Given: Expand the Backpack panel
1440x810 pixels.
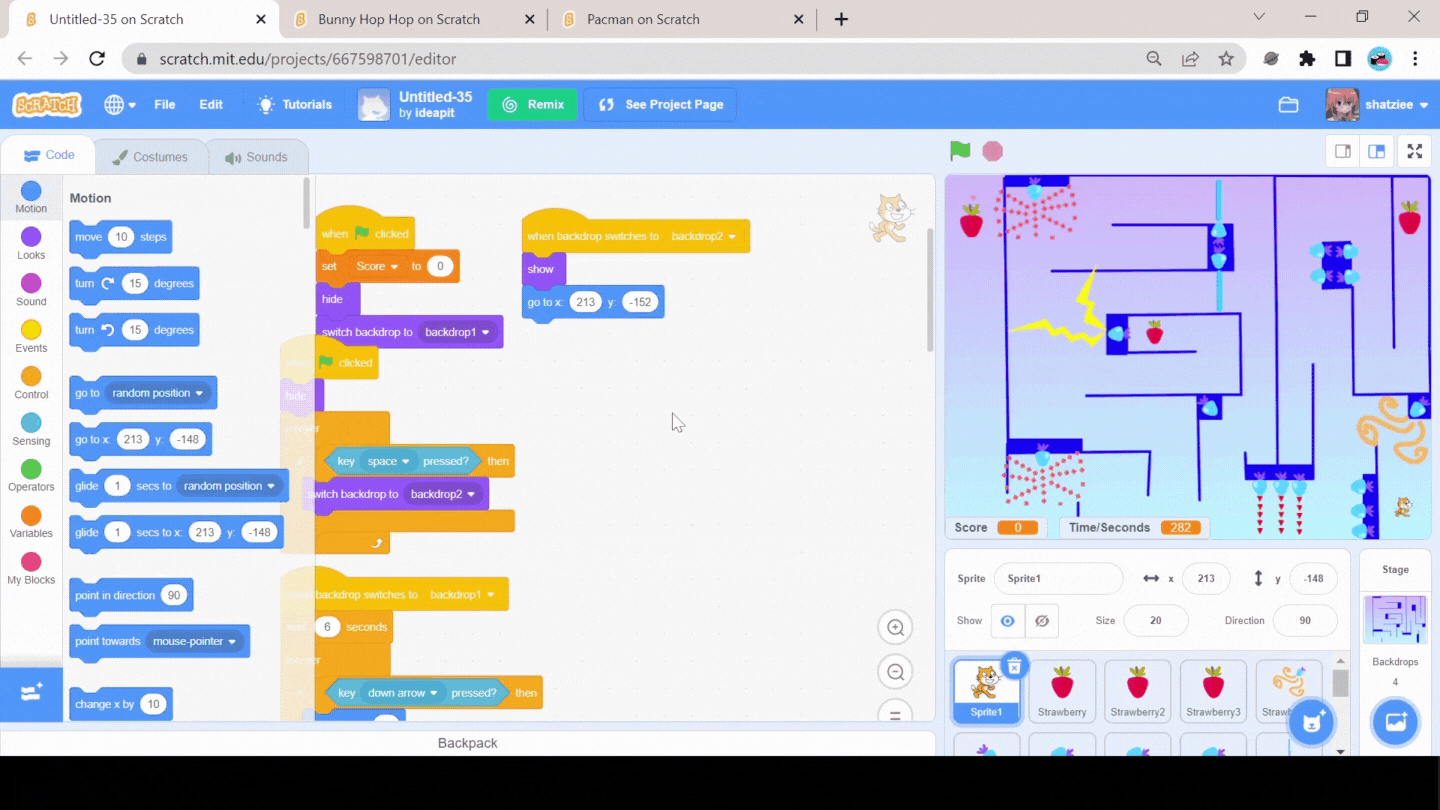Looking at the screenshot, I should [x=467, y=743].
